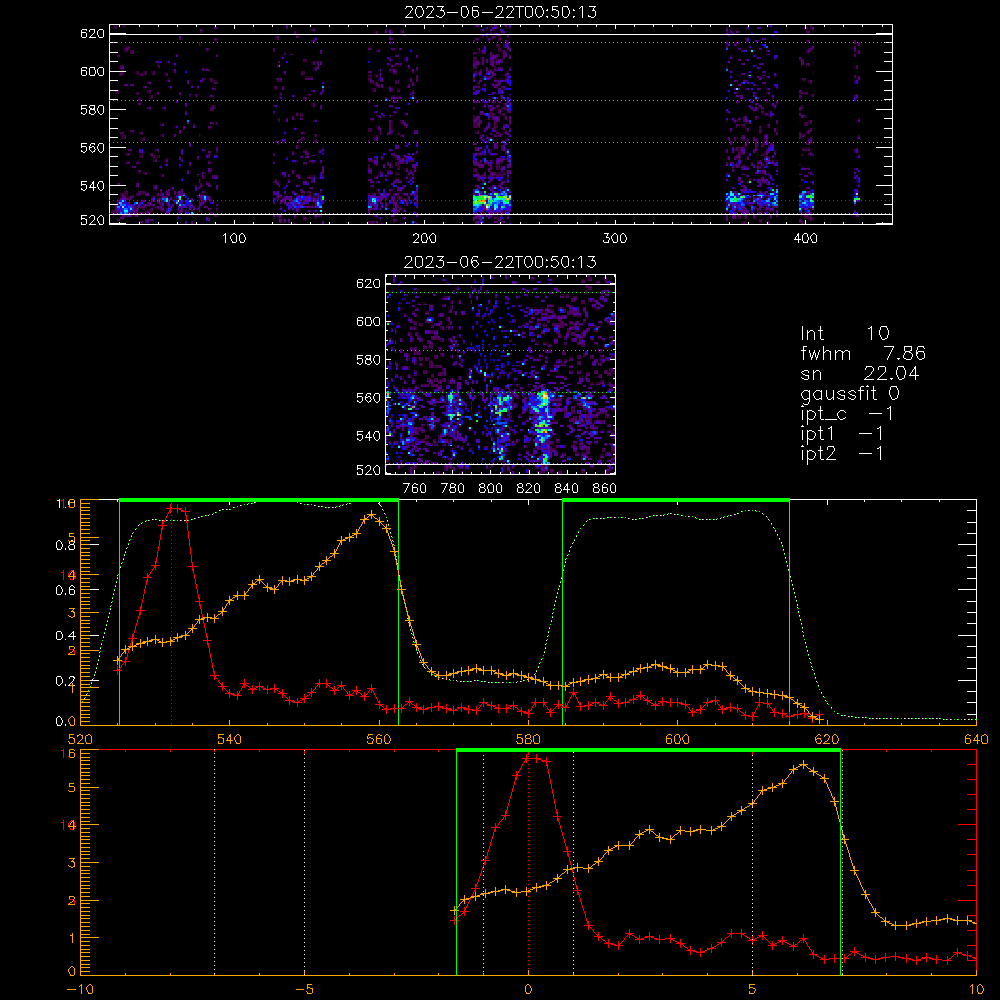Image resolution: width=1000 pixels, height=1000 pixels.
Task: Click y-axis label 600 on middle image
Action: click(x=368, y=322)
